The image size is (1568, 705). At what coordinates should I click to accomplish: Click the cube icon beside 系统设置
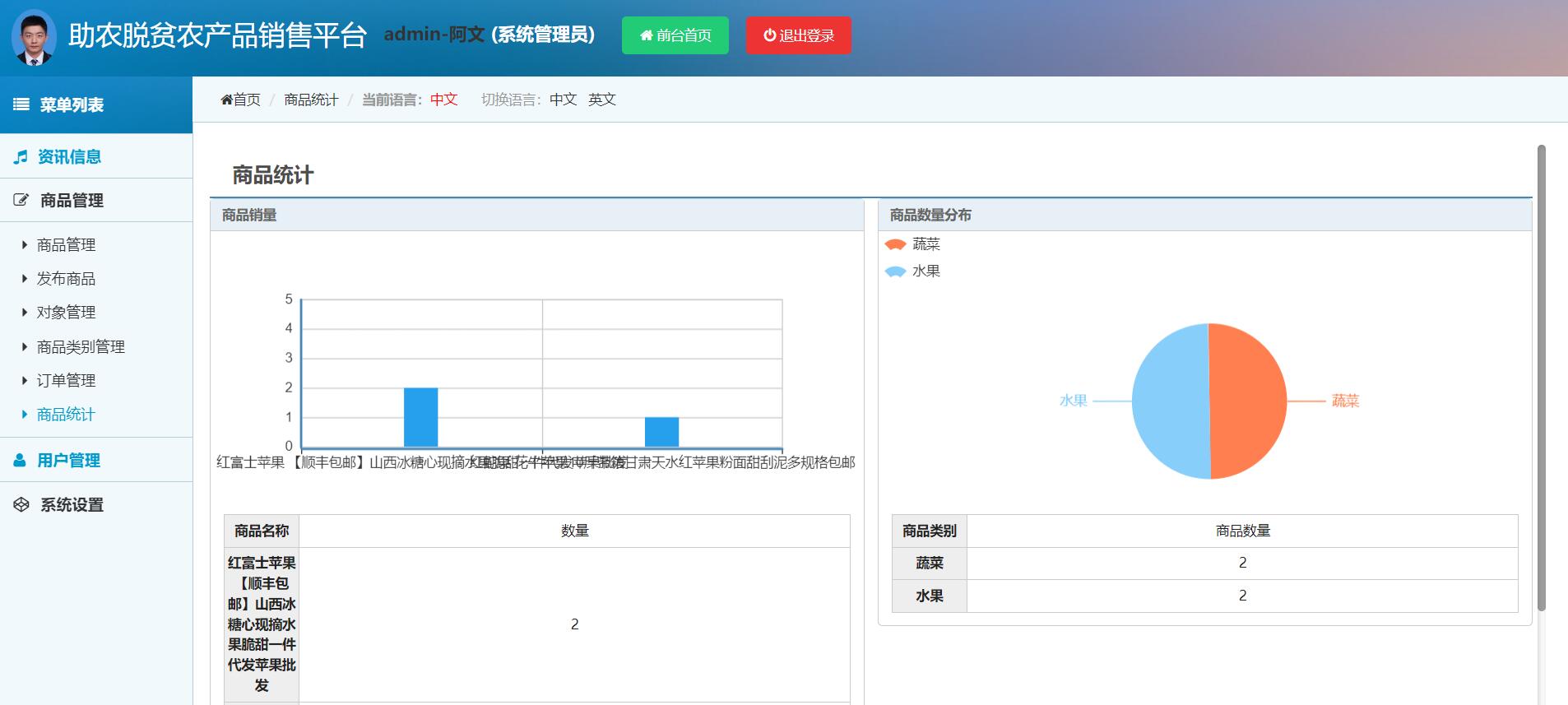click(x=21, y=504)
